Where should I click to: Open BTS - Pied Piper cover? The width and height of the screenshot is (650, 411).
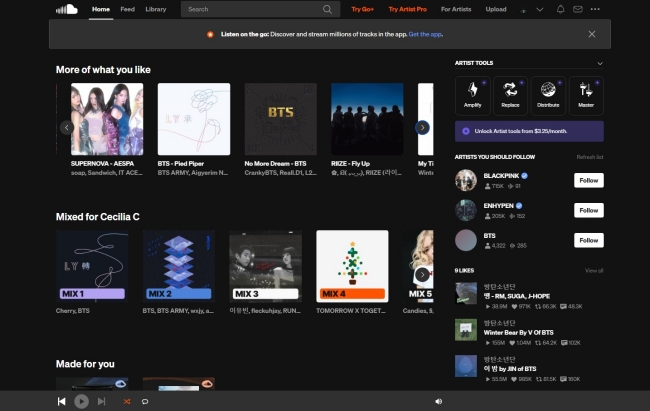pyautogui.click(x=194, y=119)
